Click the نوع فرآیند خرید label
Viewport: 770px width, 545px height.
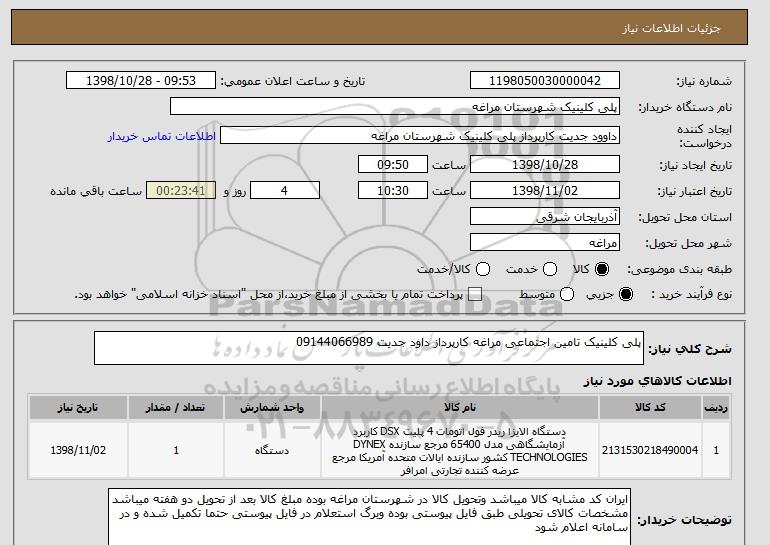coord(691,294)
